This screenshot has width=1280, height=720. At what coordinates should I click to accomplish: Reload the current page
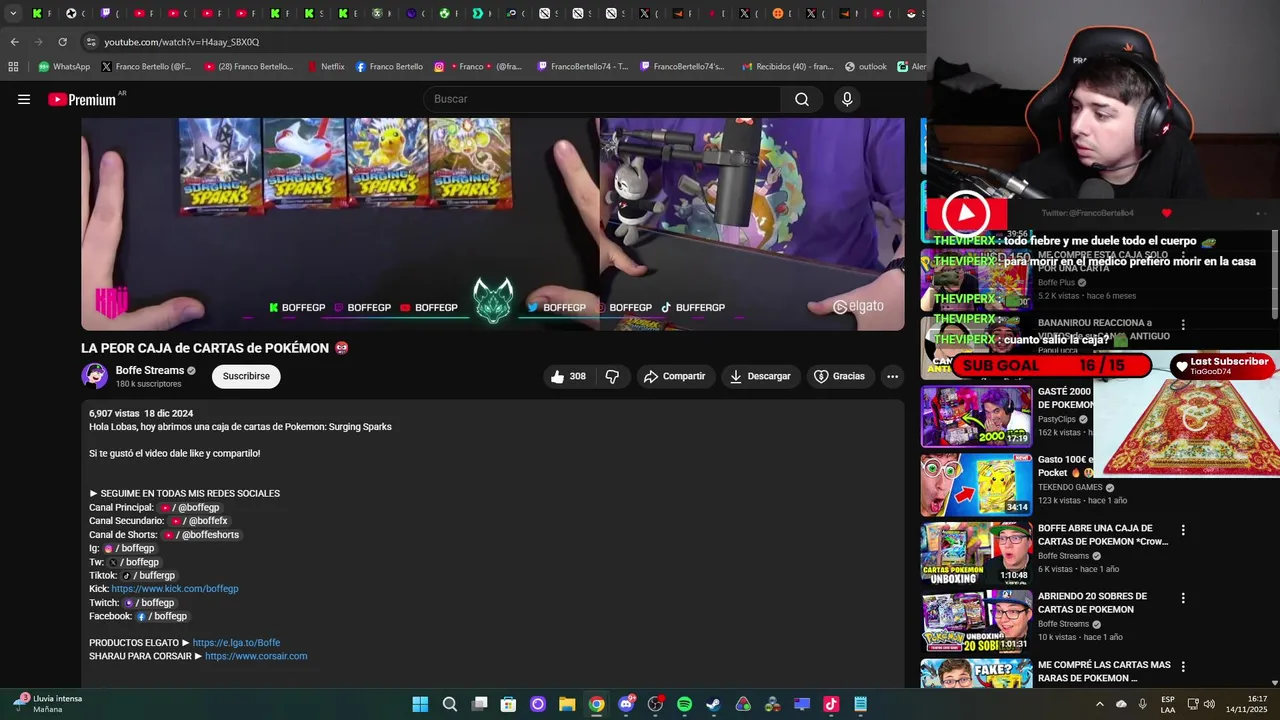pos(62,42)
